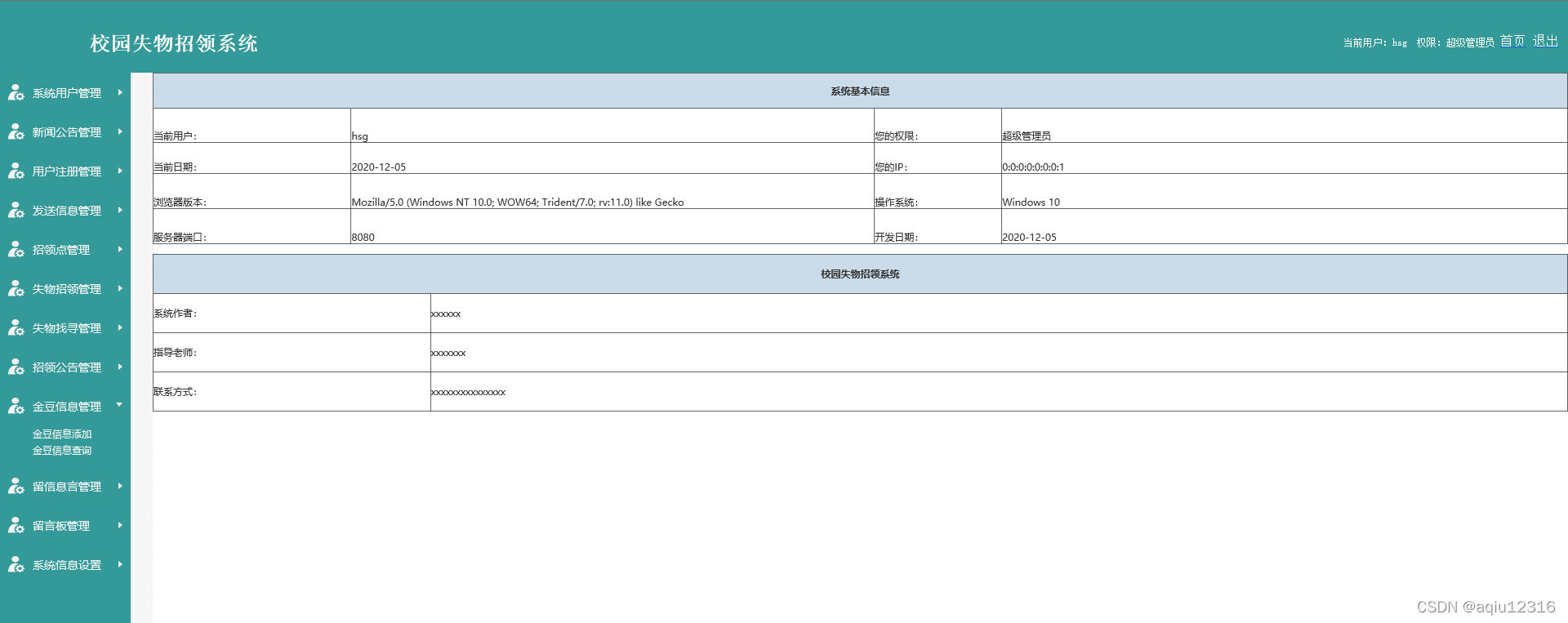Click the user icon beside 失物找寻管理
1568x623 pixels.
[x=16, y=328]
